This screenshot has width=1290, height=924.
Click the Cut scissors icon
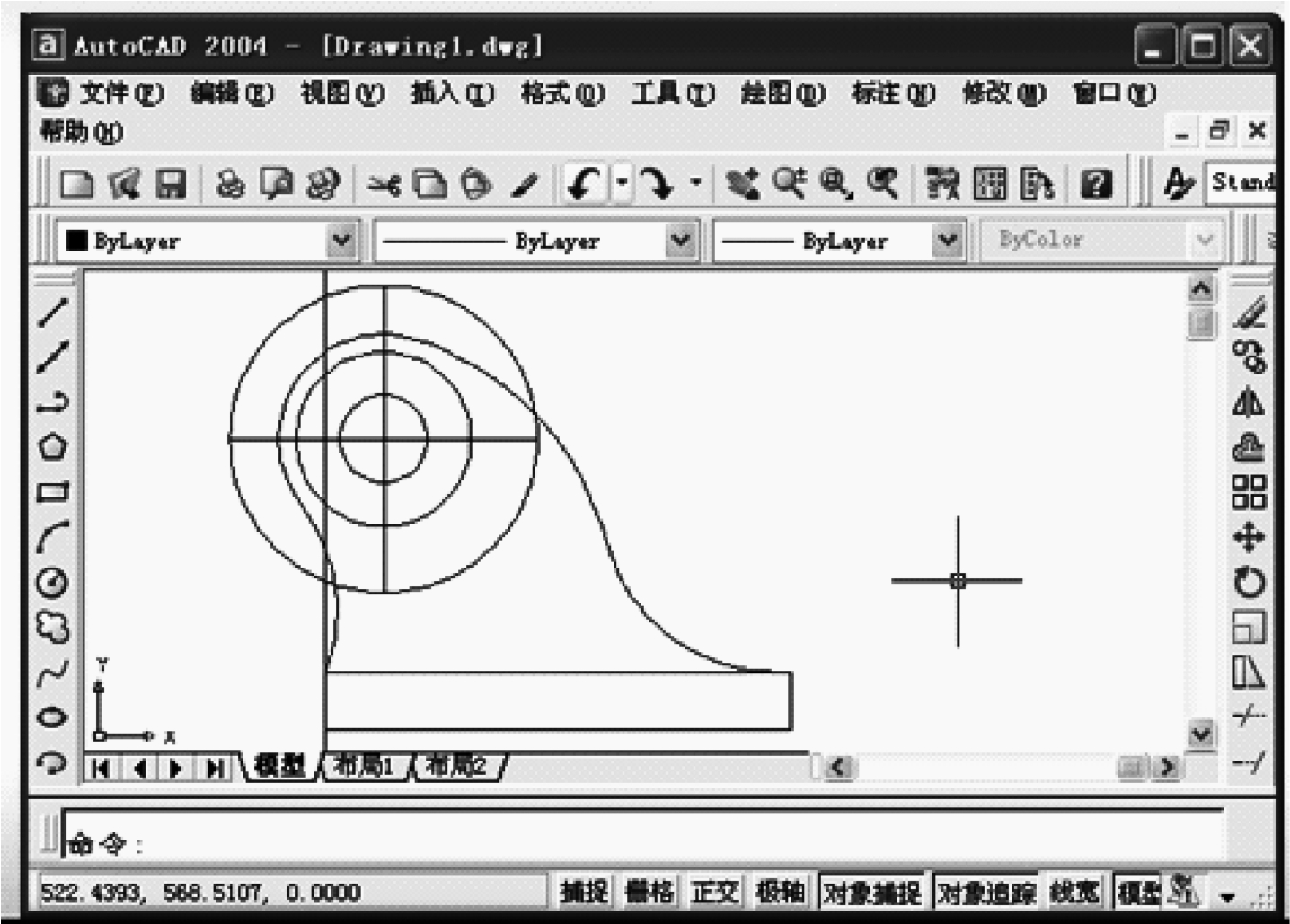pyautogui.click(x=384, y=184)
